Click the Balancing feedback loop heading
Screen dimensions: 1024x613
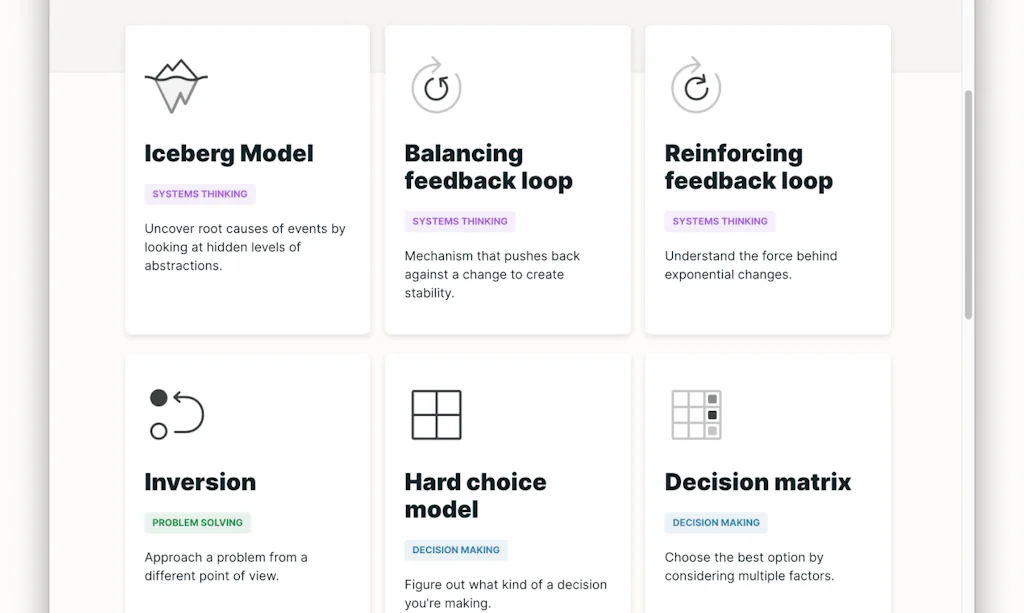click(488, 167)
